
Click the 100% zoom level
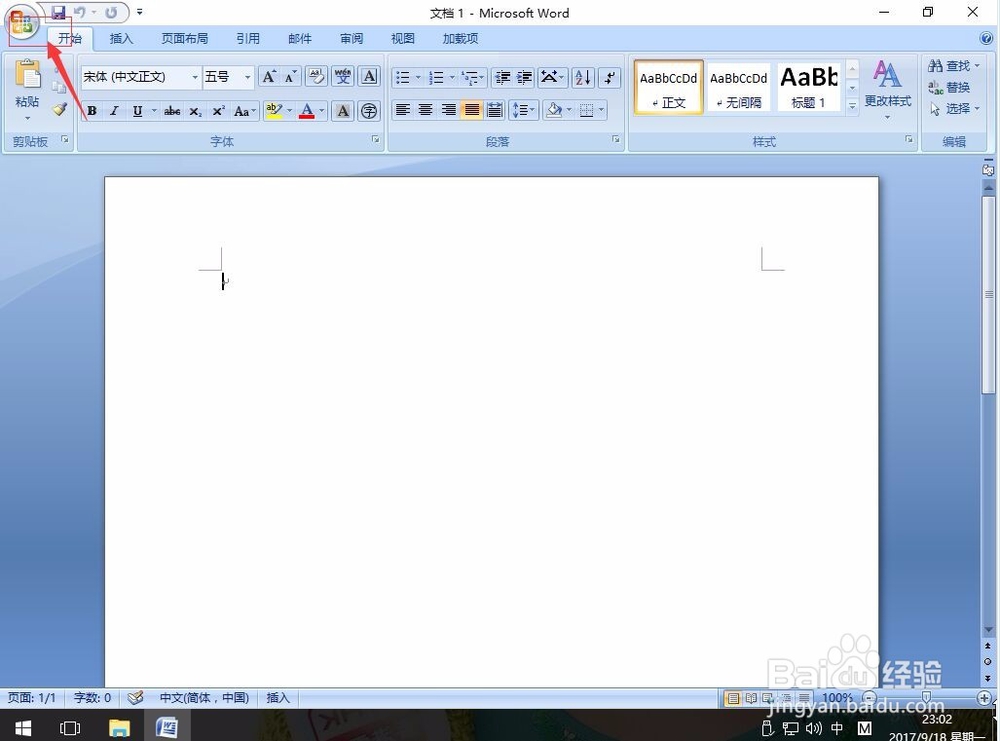837,698
